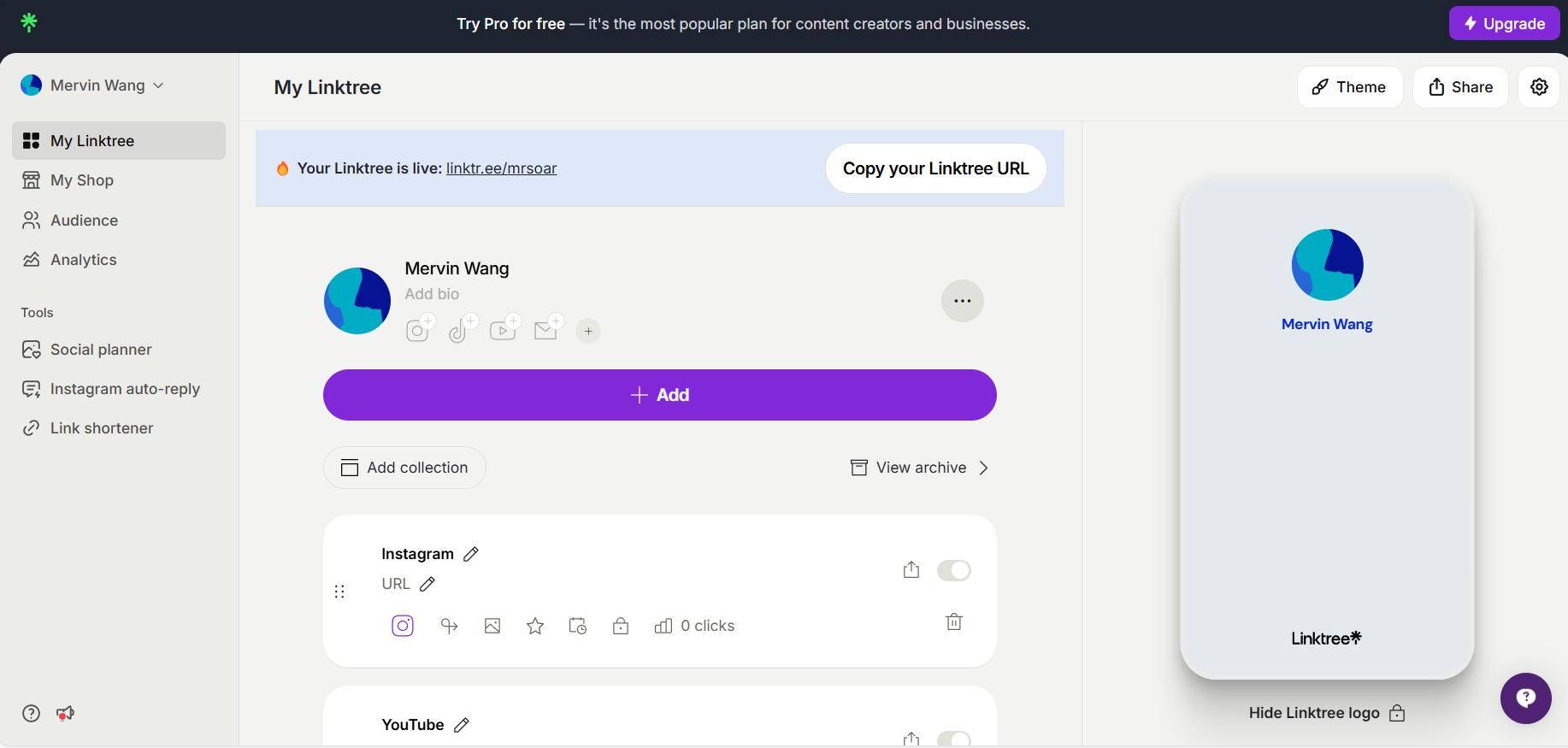Open the help question mark in sidebar
The image size is (1568, 748).
(x=32, y=713)
